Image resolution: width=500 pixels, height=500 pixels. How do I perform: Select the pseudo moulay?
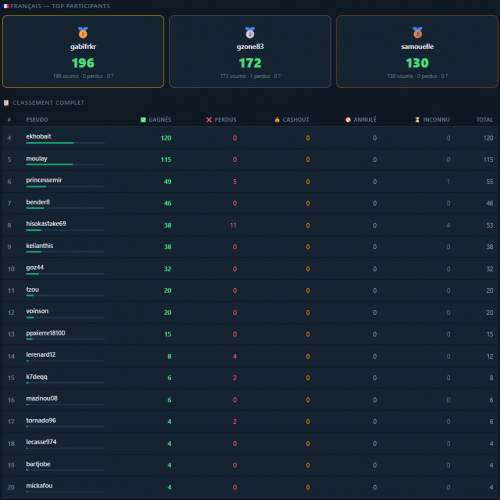pyautogui.click(x=37, y=159)
